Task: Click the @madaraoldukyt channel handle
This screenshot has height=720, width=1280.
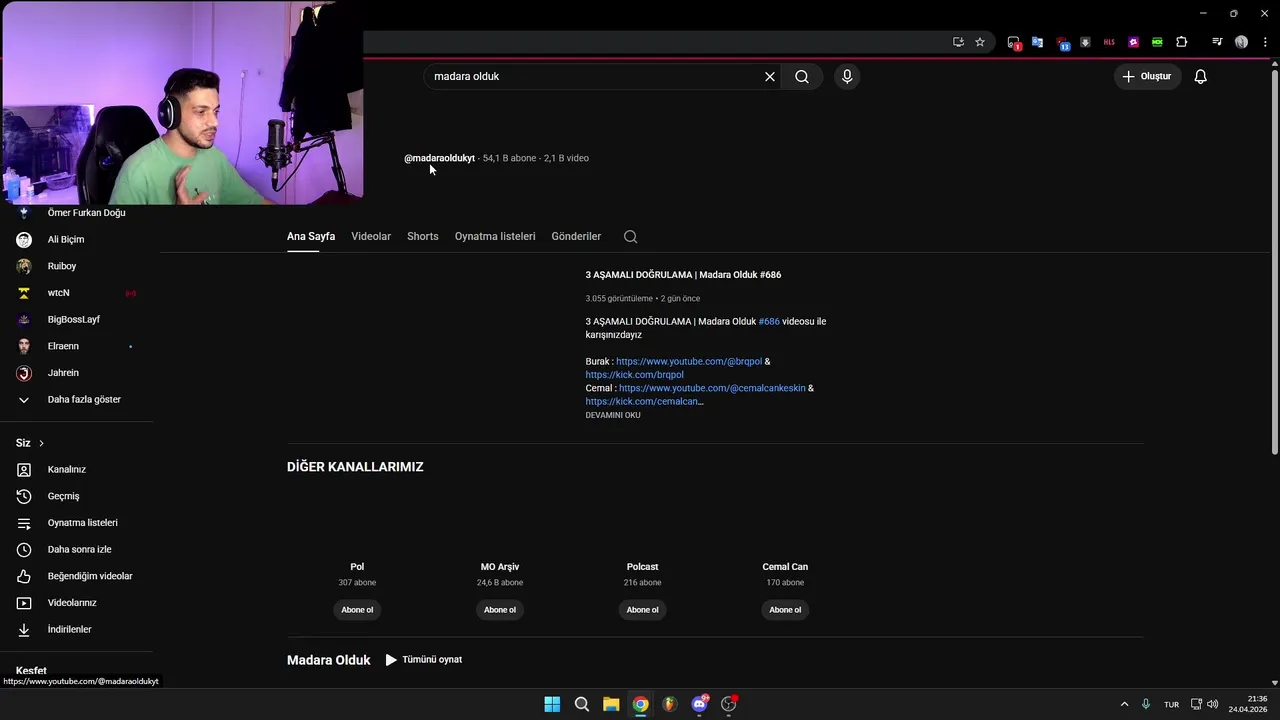Action: tap(439, 158)
